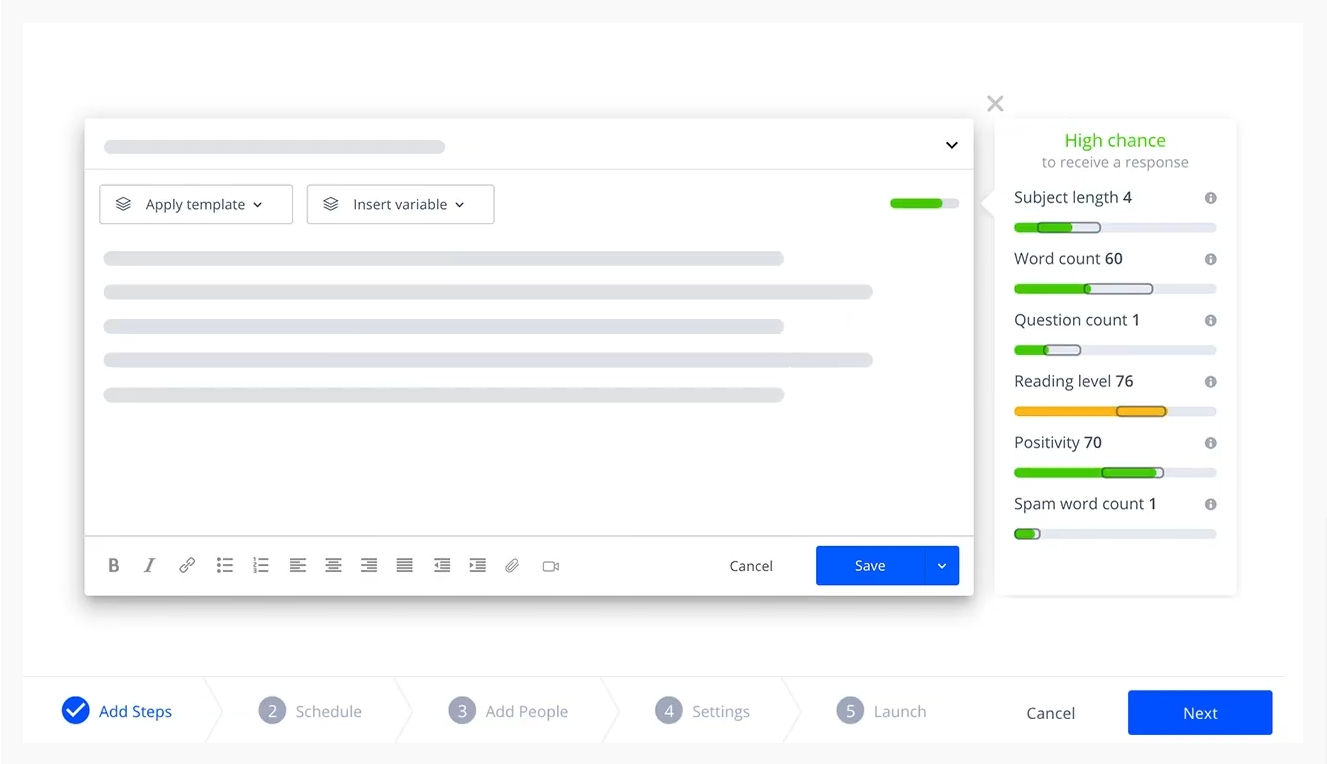Viewport: 1327px width, 764px height.
Task: Collapse the subject line chevron
Action: click(952, 146)
